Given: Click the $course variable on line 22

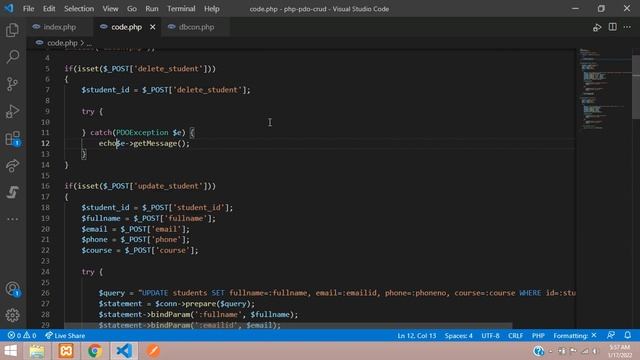Looking at the screenshot, I should pyautogui.click(x=96, y=250).
